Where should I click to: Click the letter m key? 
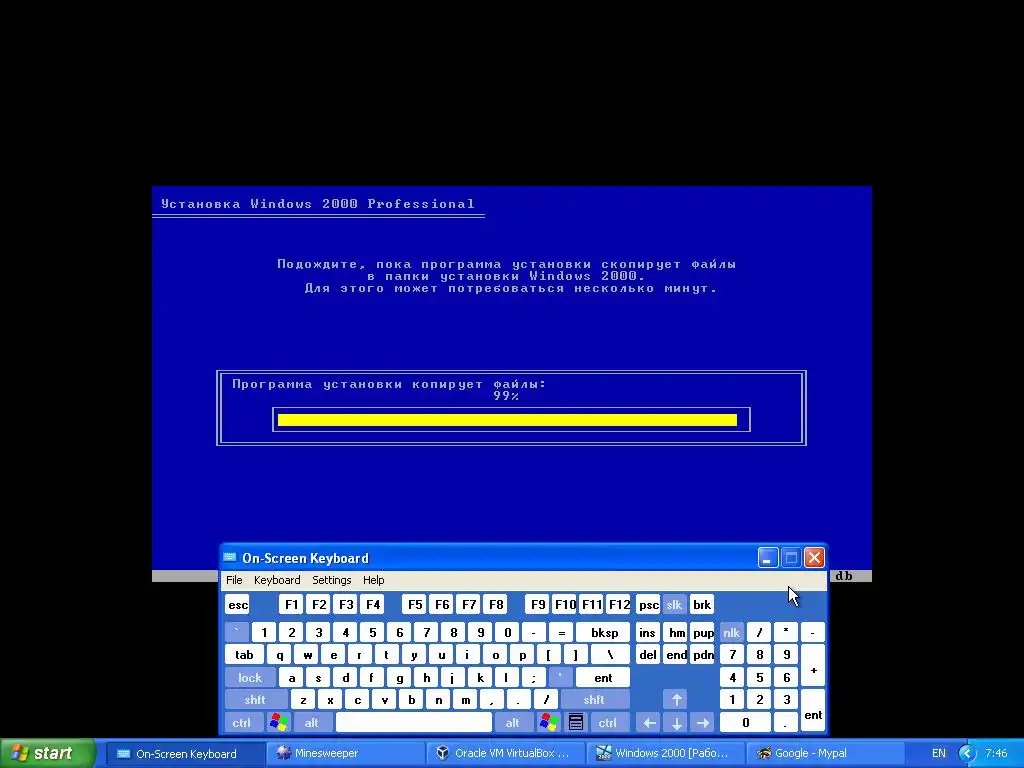tap(466, 699)
